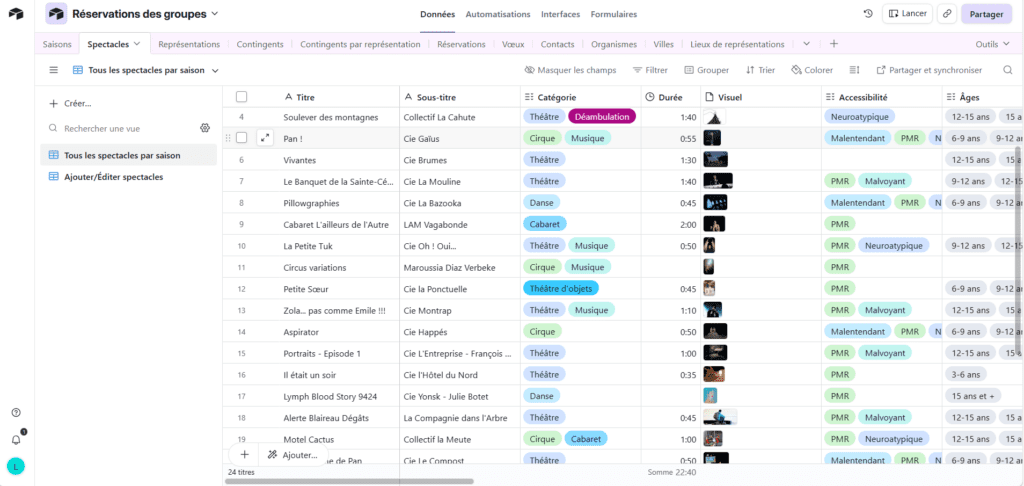Screen dimensions: 1024x486
Task: Check the checkbox for row Pan !
Action: point(241,139)
